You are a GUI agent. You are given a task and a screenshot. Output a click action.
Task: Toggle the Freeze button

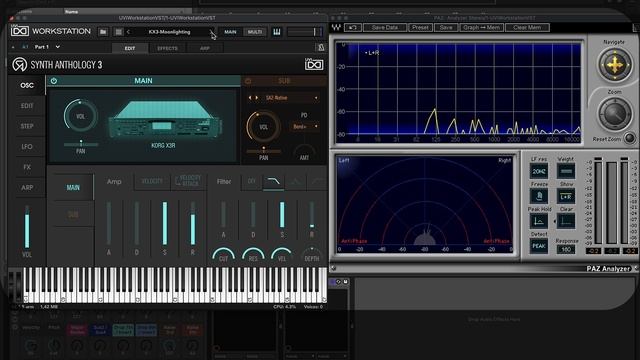(539, 196)
